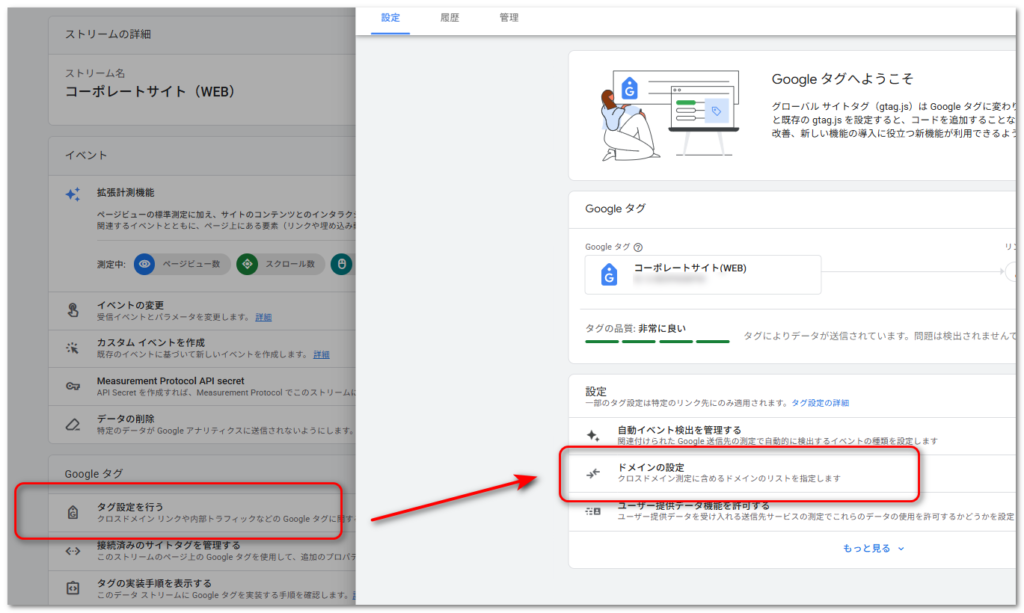Open データの削除 row
Image resolution: width=1024 pixels, height=613 pixels.
[x=202, y=424]
